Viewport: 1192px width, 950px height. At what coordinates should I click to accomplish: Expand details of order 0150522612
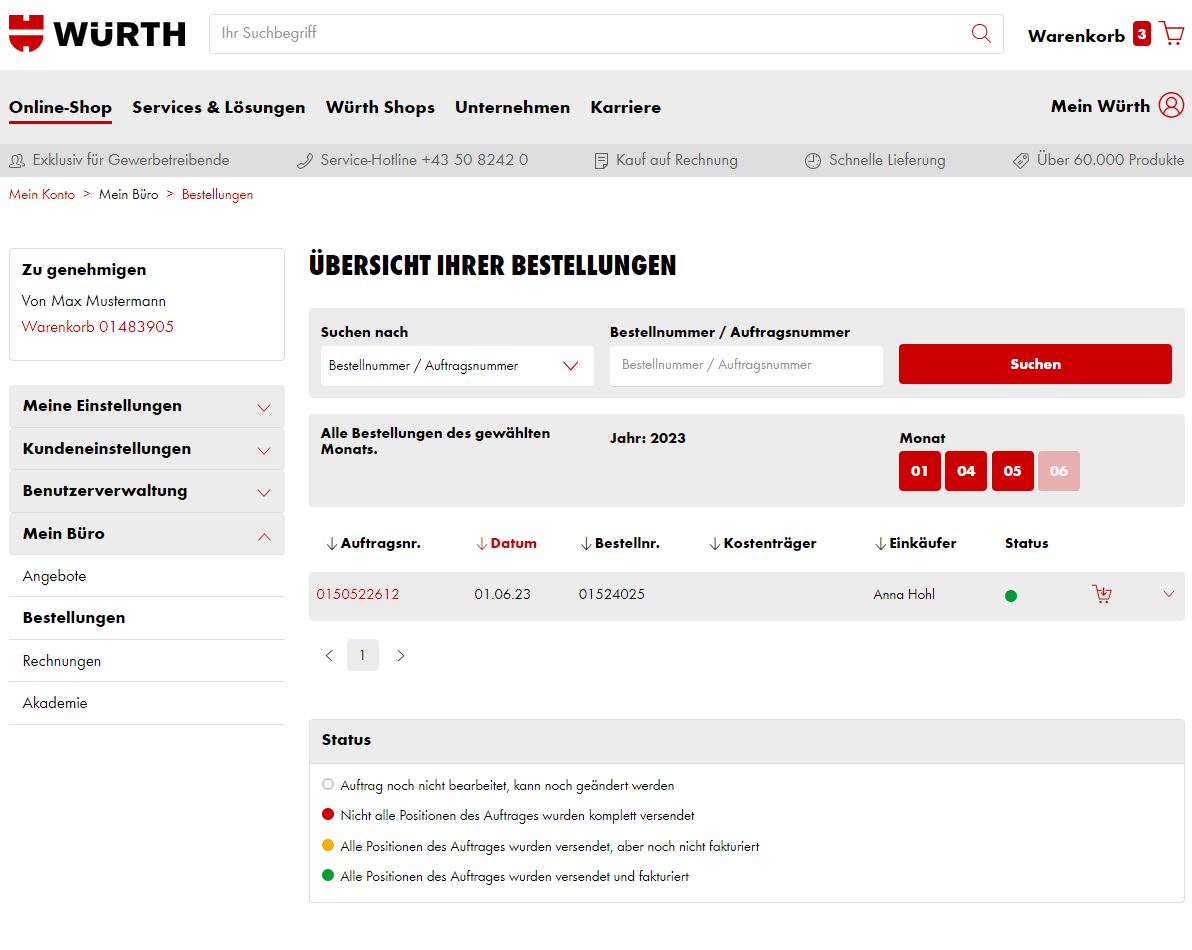pyautogui.click(x=1168, y=594)
